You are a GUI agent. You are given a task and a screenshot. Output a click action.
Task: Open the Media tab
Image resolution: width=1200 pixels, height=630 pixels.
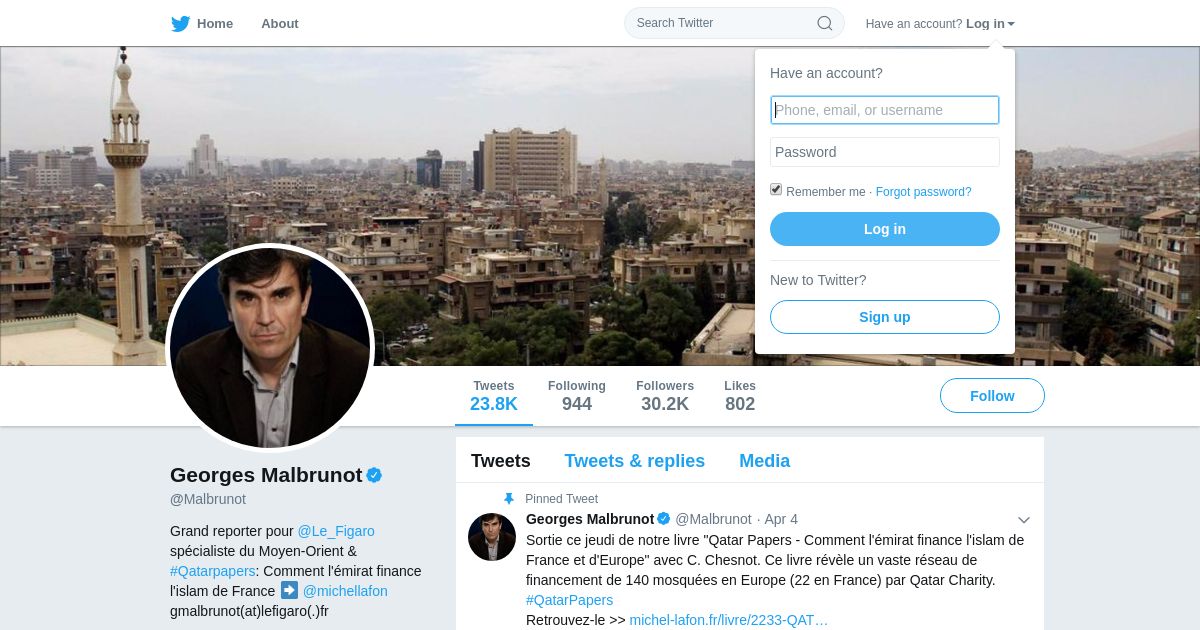pos(764,461)
